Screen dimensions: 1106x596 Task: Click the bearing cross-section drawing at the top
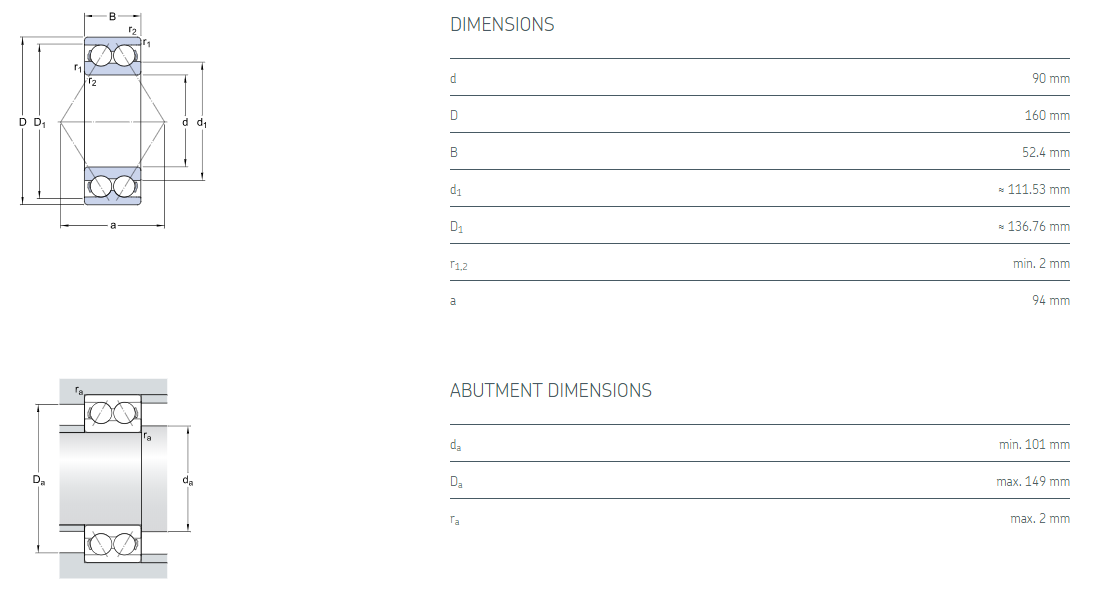click(112, 122)
